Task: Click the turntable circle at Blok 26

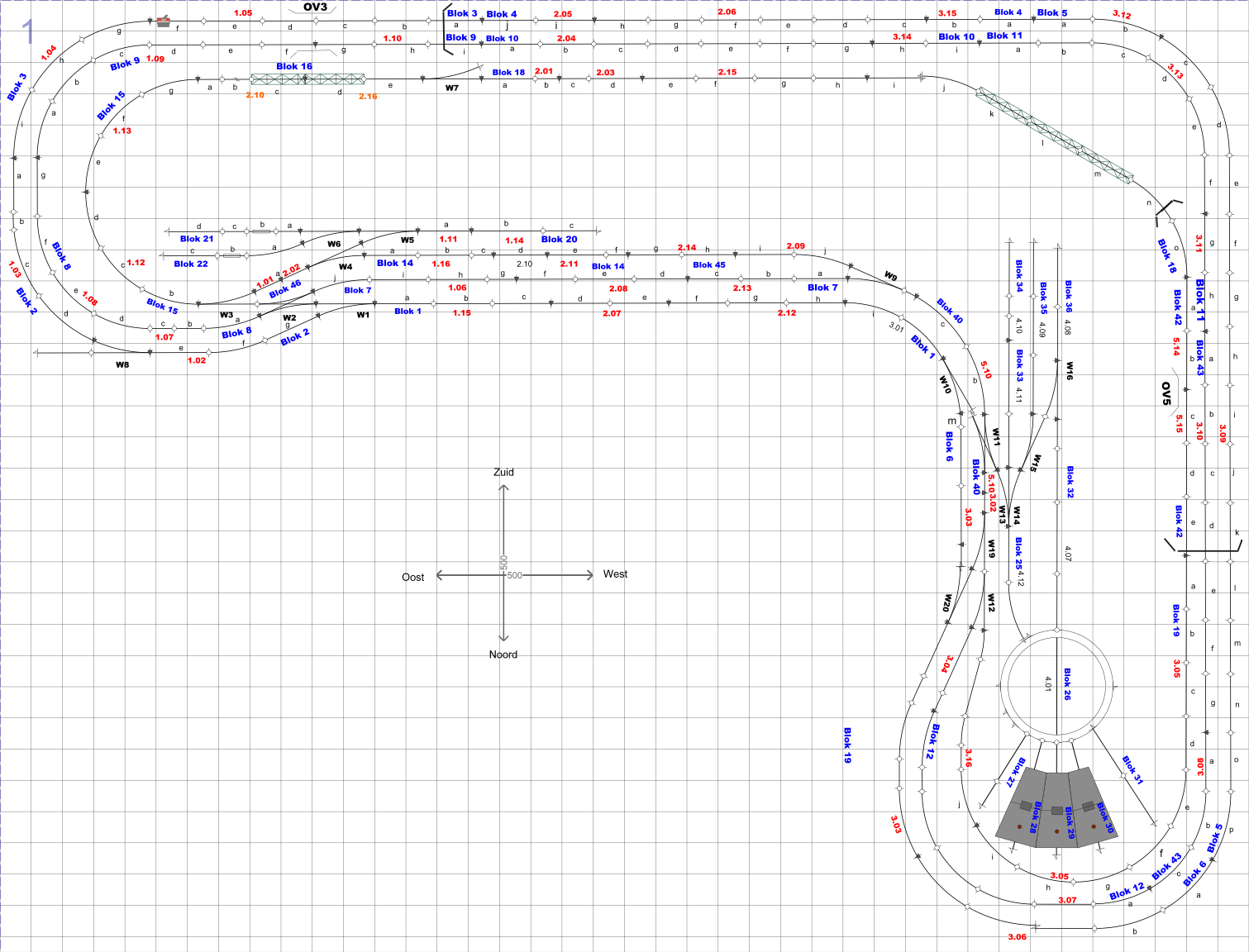Action: click(x=1057, y=684)
